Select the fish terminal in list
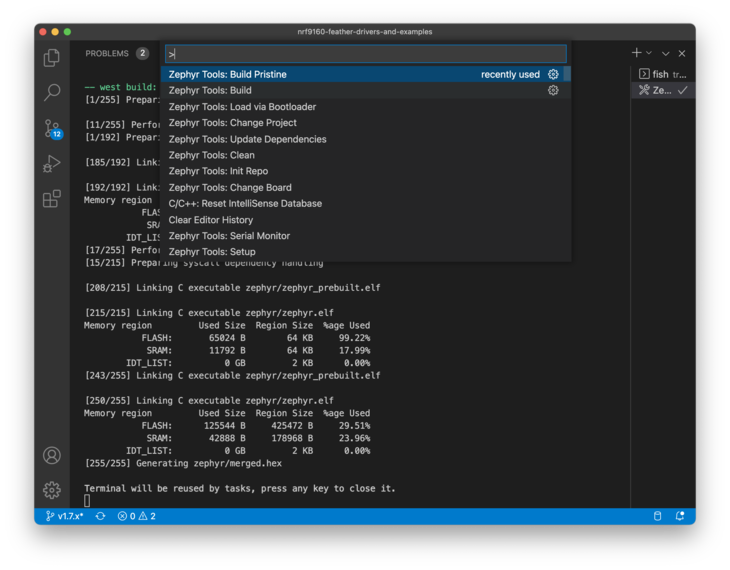Image resolution: width=730 pixels, height=570 pixels. pos(663,74)
